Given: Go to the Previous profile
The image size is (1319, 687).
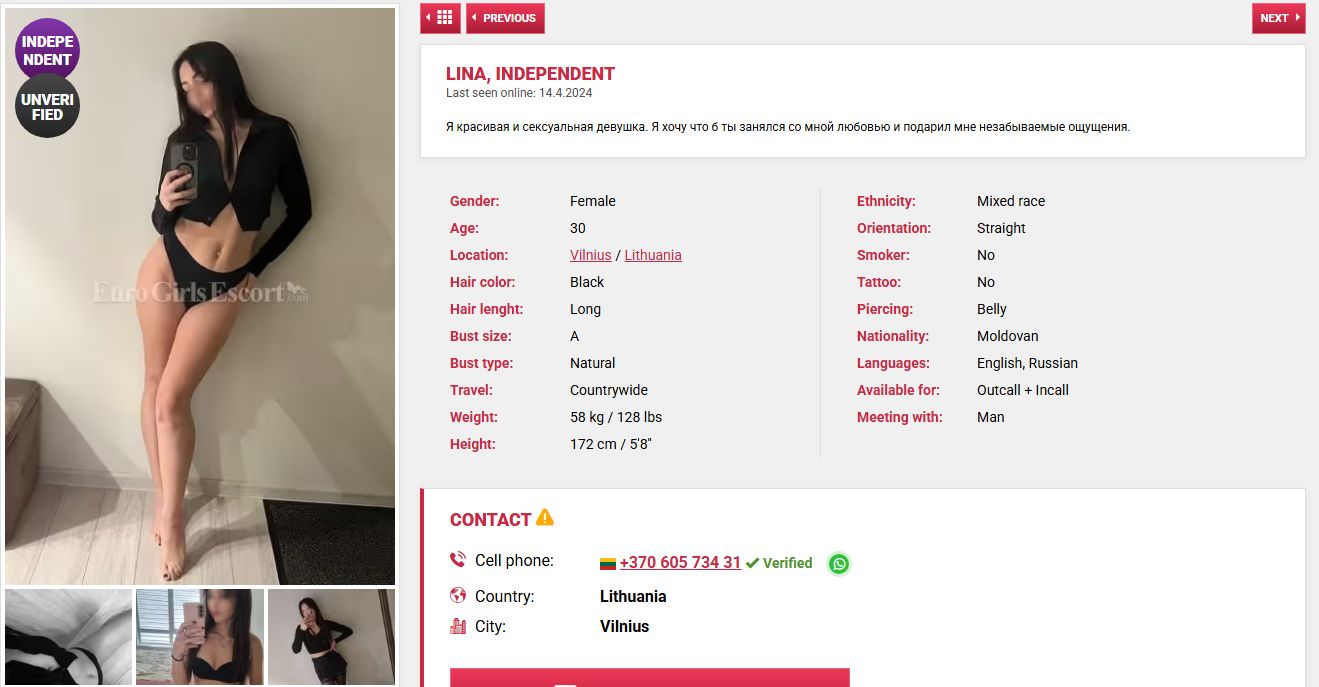Looking at the screenshot, I should tap(505, 18).
